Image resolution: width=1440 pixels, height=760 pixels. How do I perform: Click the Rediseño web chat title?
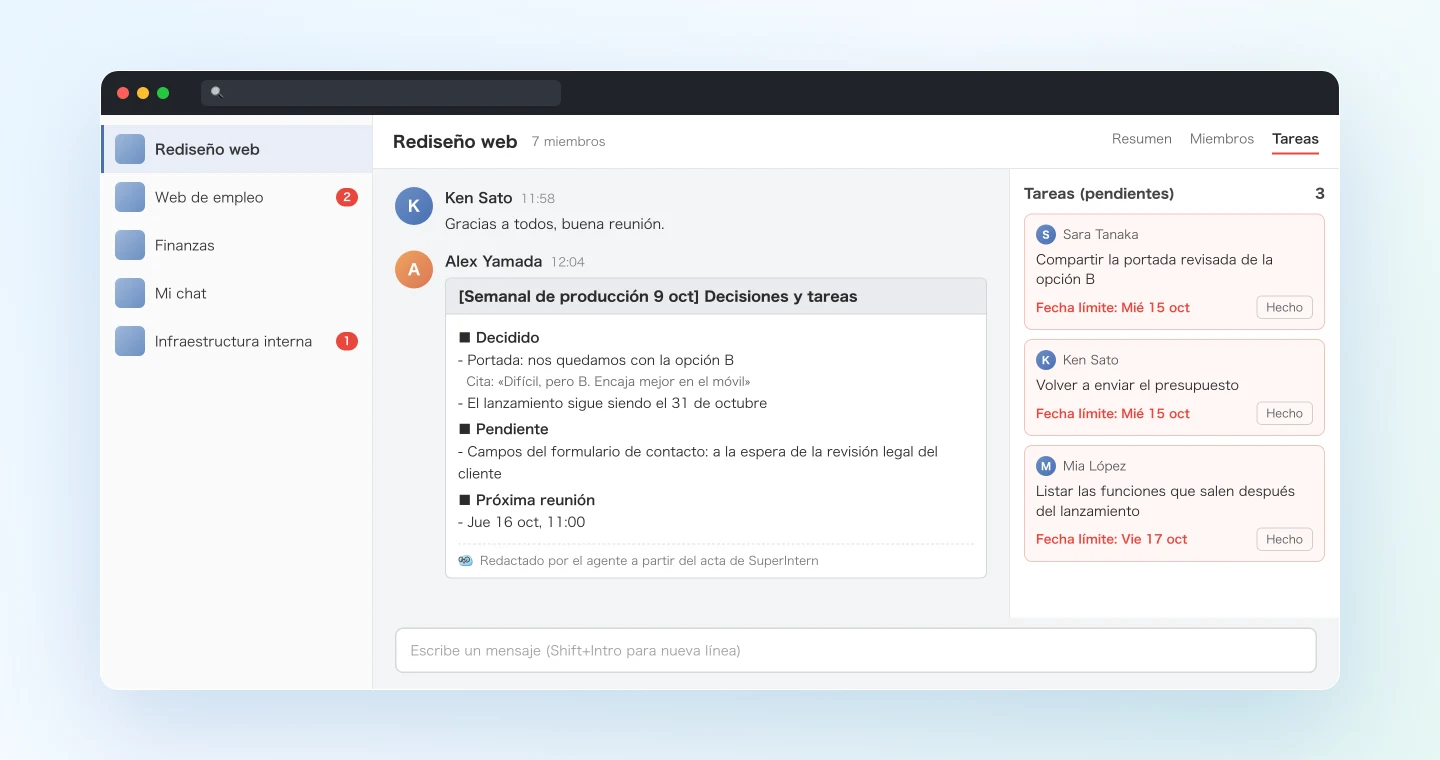(455, 142)
